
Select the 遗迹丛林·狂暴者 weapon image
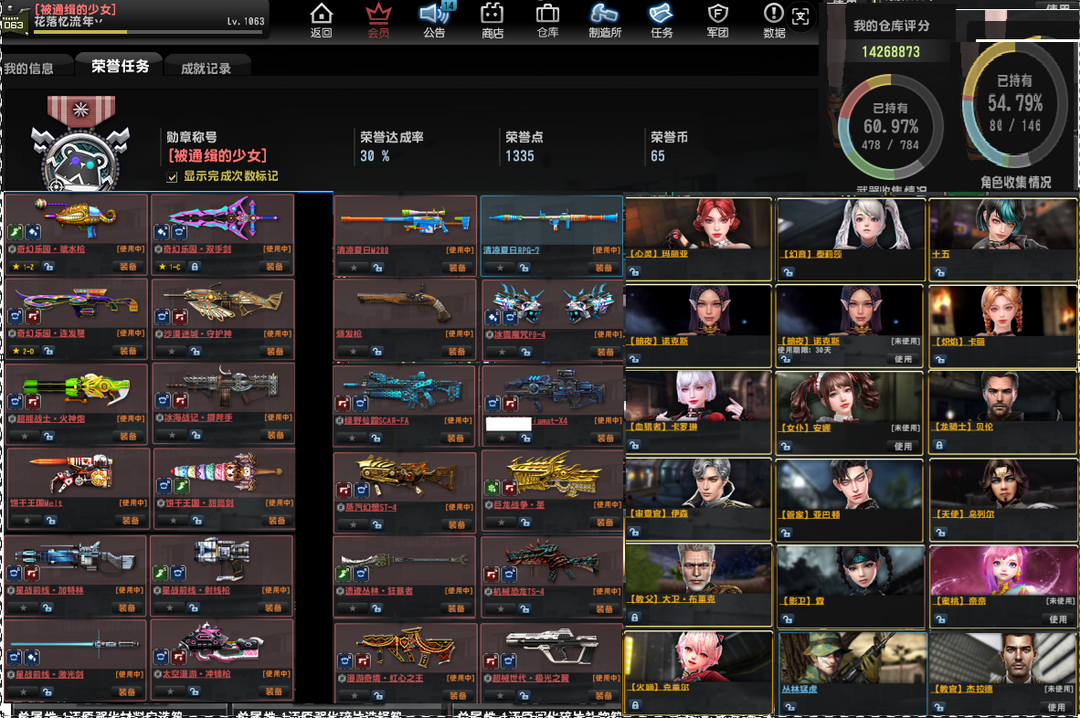coord(404,560)
